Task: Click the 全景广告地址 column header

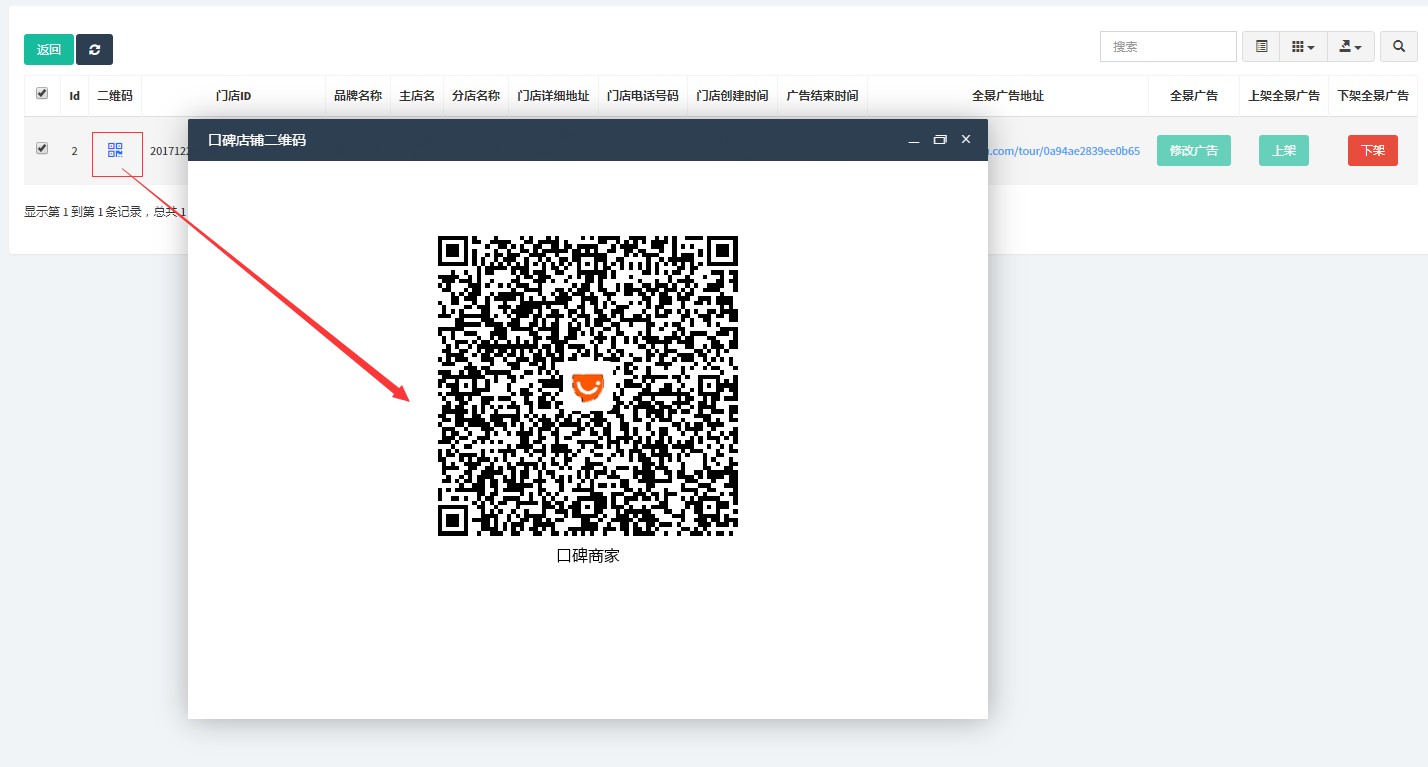Action: (x=1008, y=96)
